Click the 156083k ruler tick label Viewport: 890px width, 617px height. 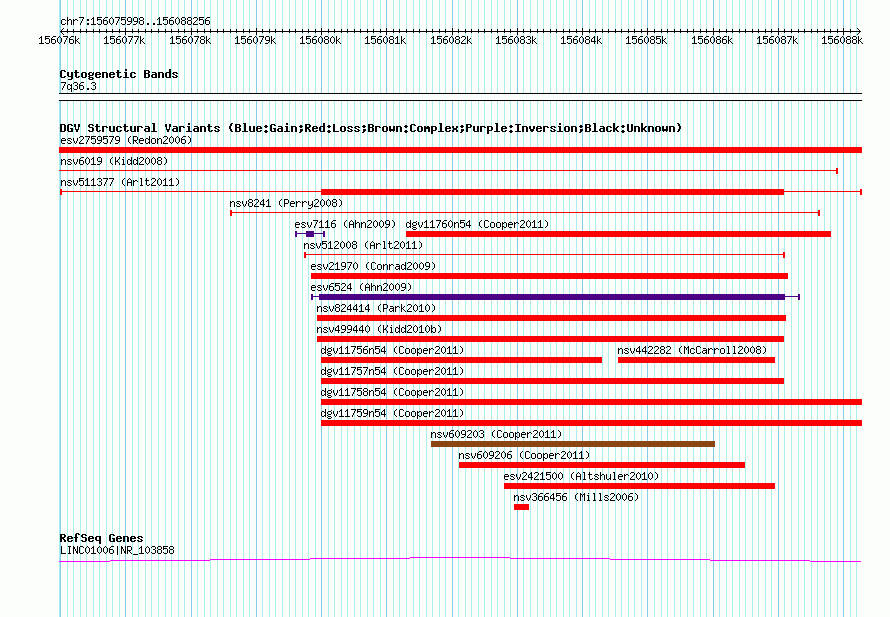tap(516, 40)
